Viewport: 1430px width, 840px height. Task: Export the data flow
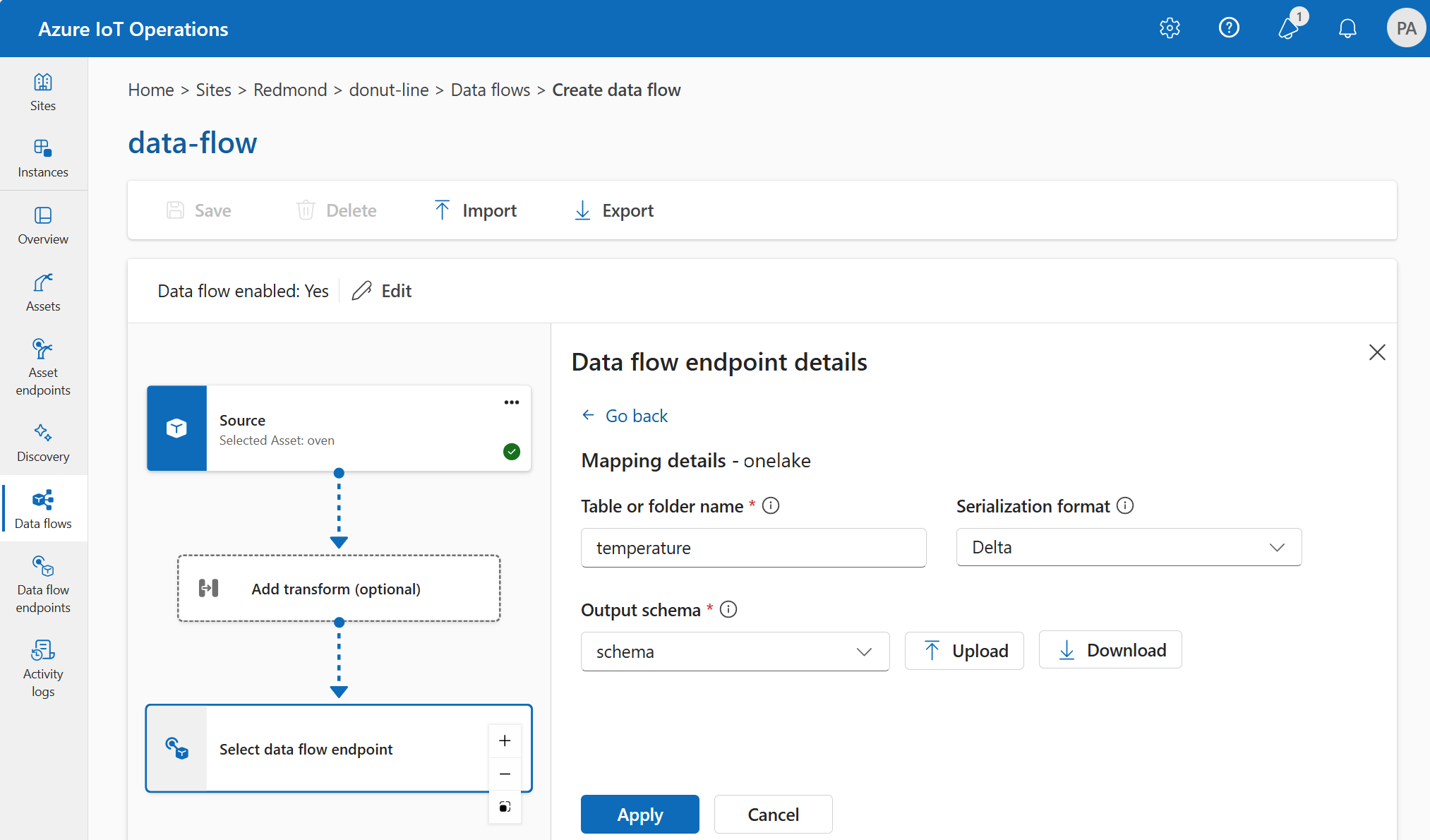click(x=613, y=210)
